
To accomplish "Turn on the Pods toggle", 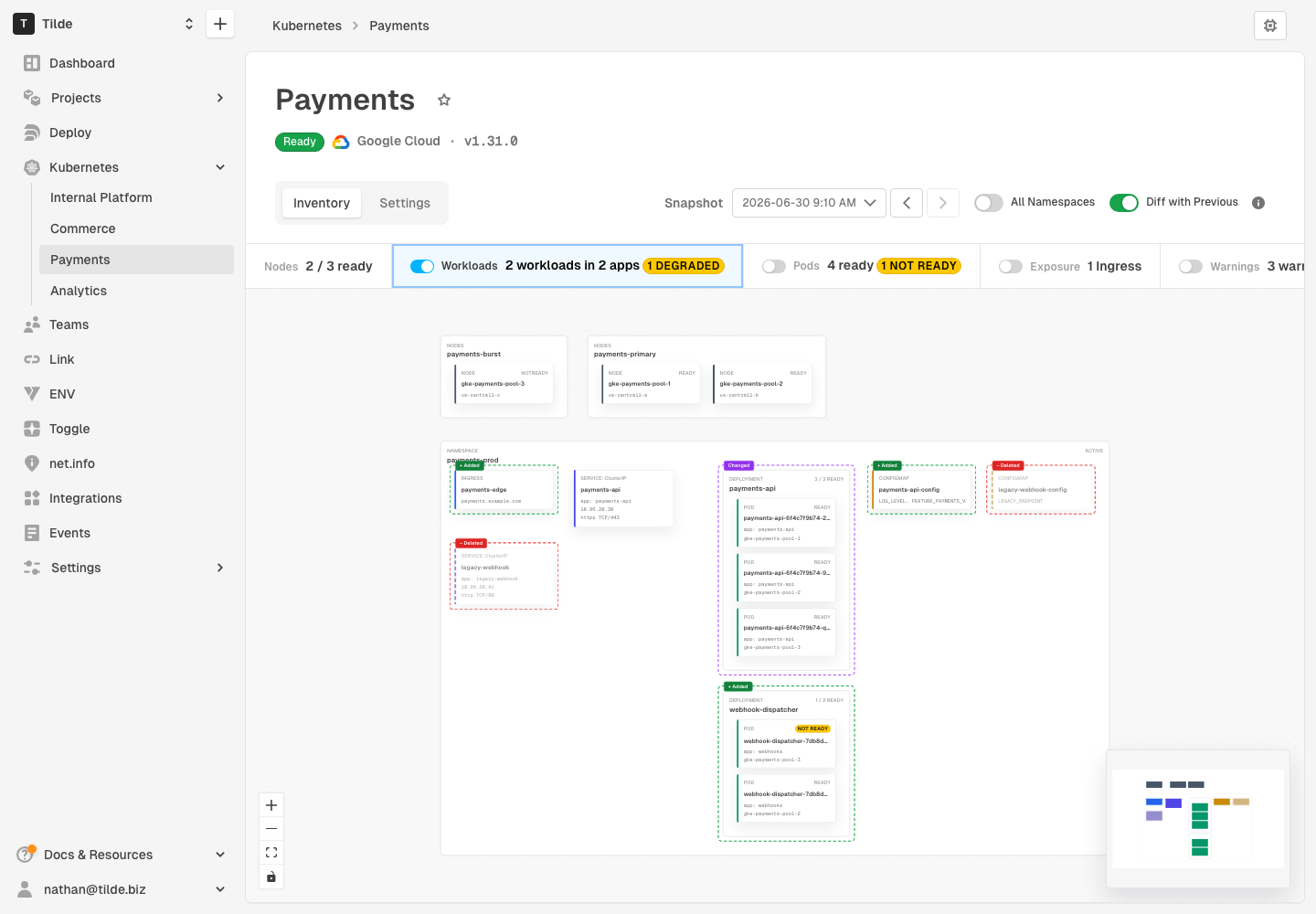I will pyautogui.click(x=774, y=266).
